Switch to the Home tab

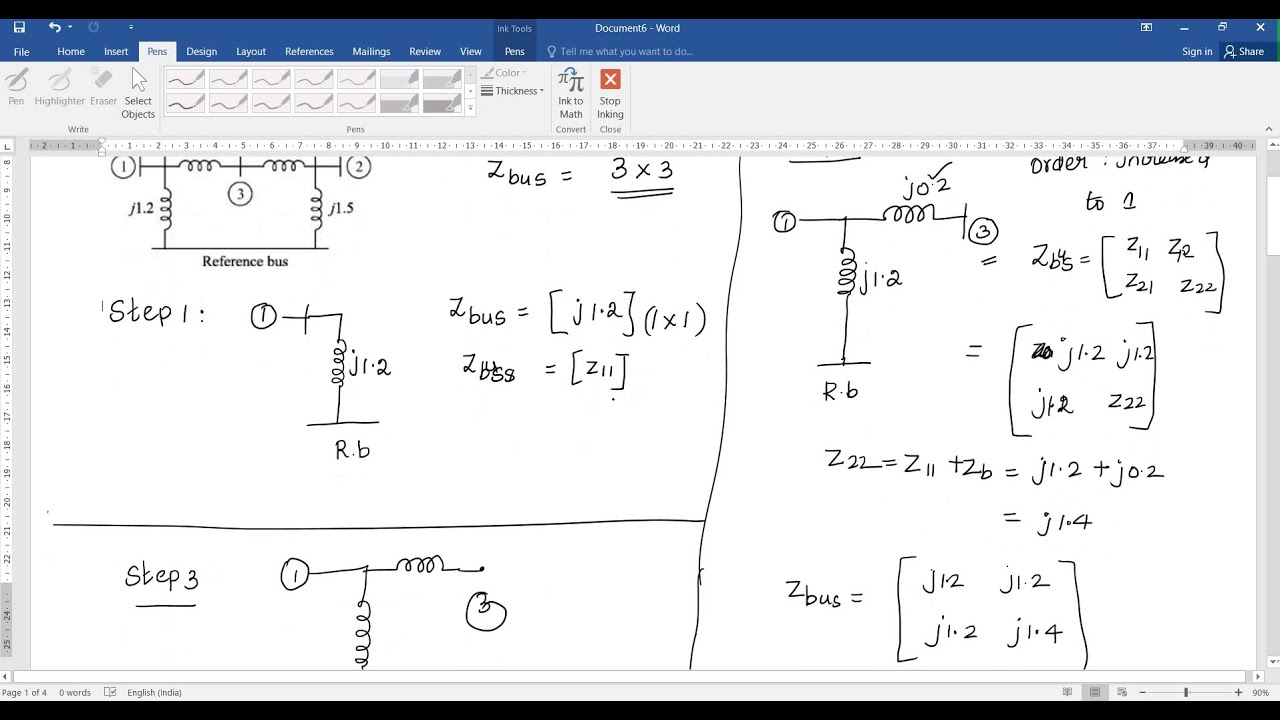[x=71, y=51]
